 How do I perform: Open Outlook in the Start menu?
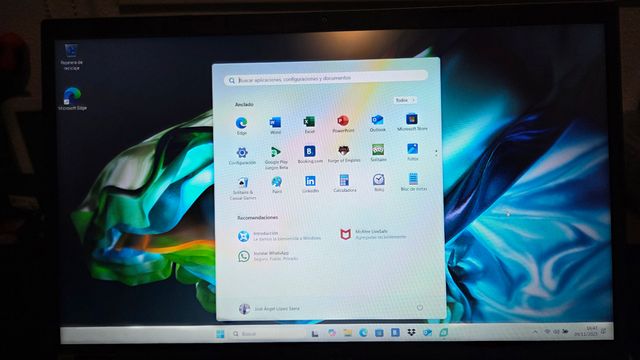(x=377, y=123)
